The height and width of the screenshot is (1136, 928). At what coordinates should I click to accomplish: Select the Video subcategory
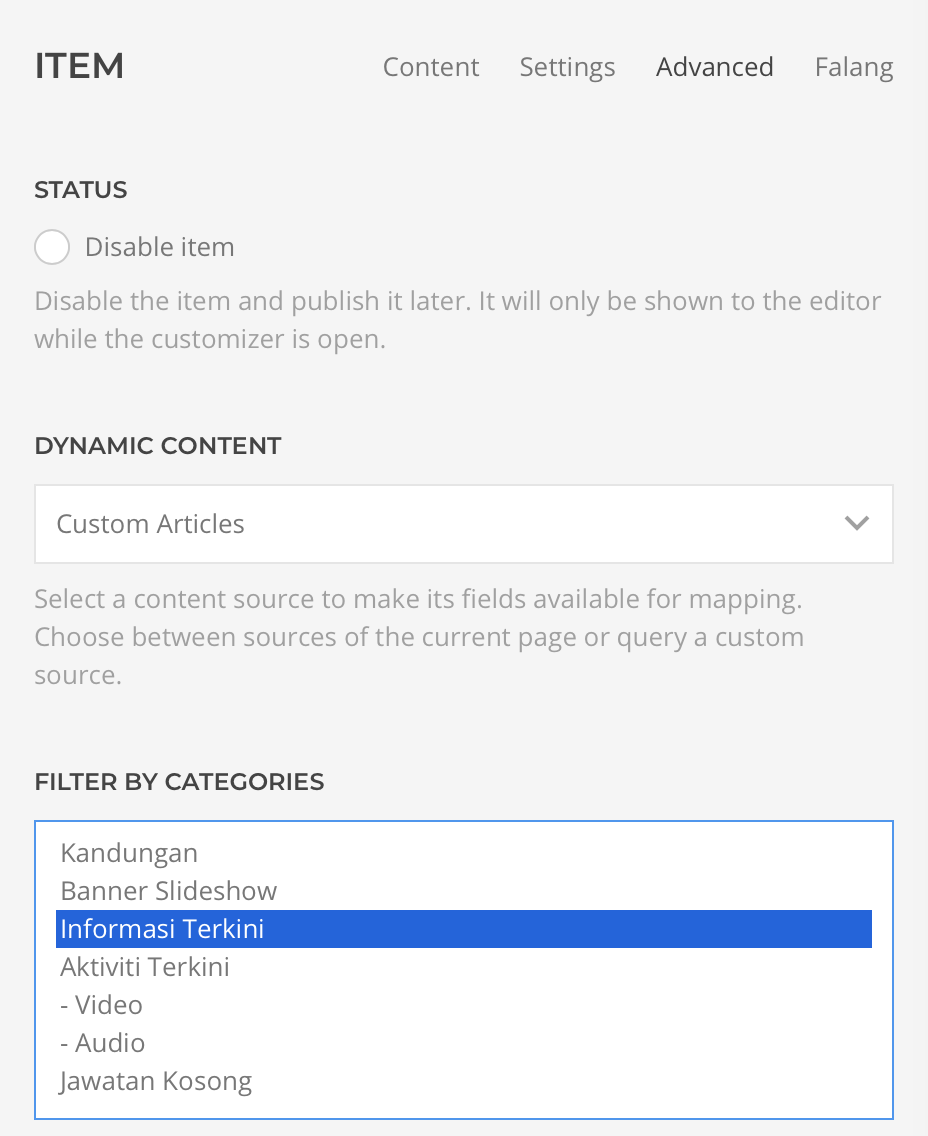click(x=101, y=1005)
